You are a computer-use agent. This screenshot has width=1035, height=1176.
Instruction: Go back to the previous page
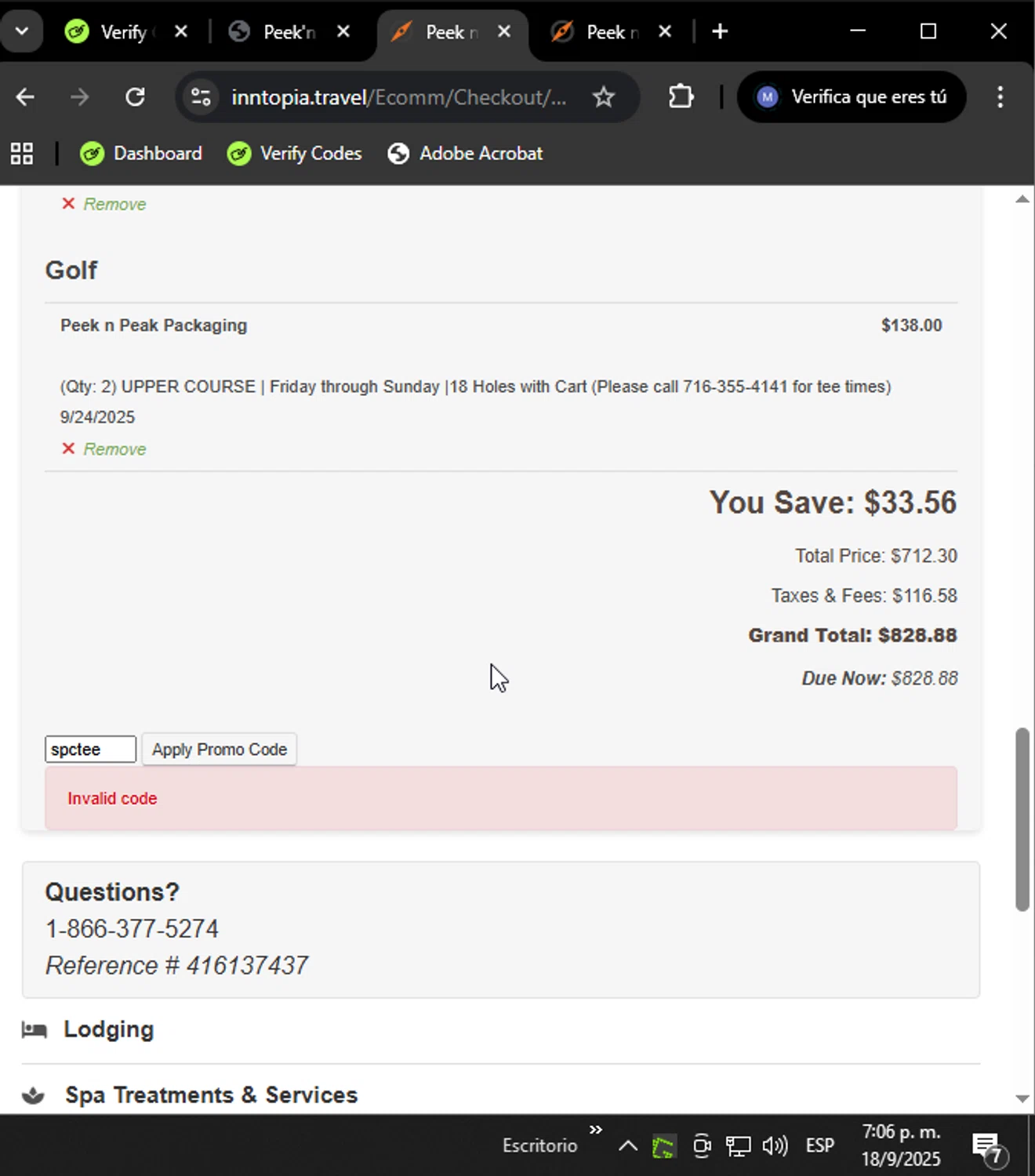click(x=25, y=97)
